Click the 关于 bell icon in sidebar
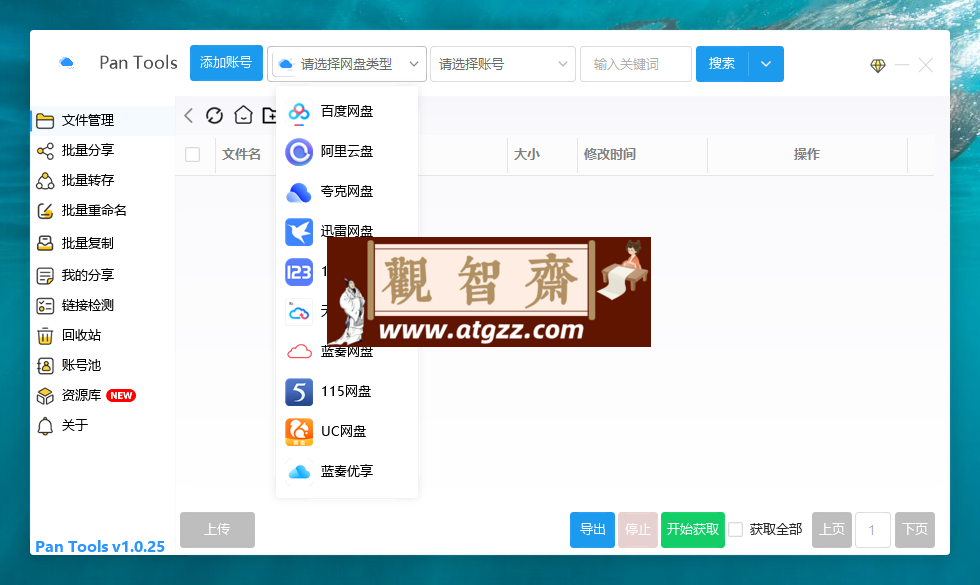 tap(45, 426)
